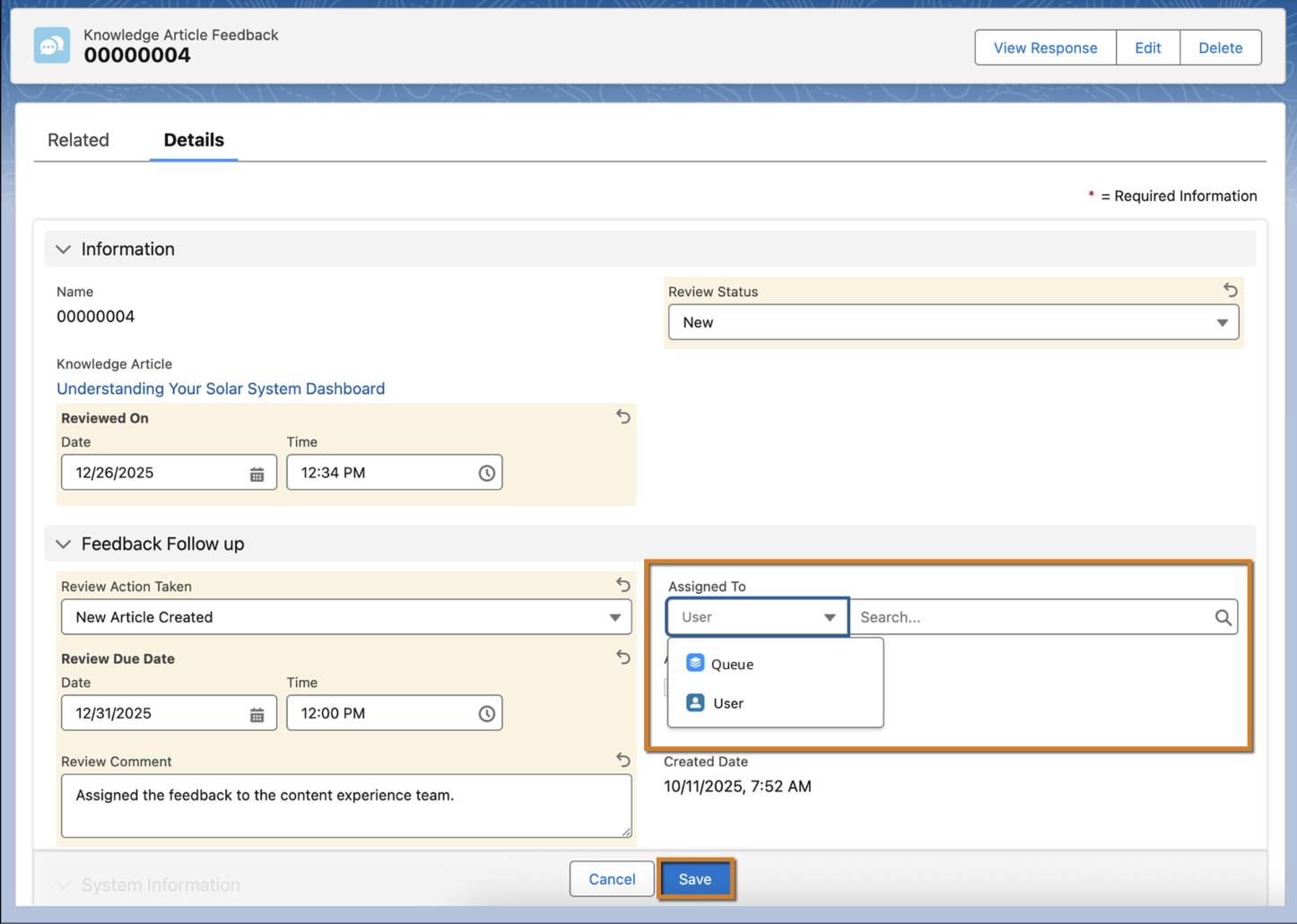This screenshot has width=1297, height=924.
Task: Open the Review Action Taken dropdown
Action: tap(346, 617)
